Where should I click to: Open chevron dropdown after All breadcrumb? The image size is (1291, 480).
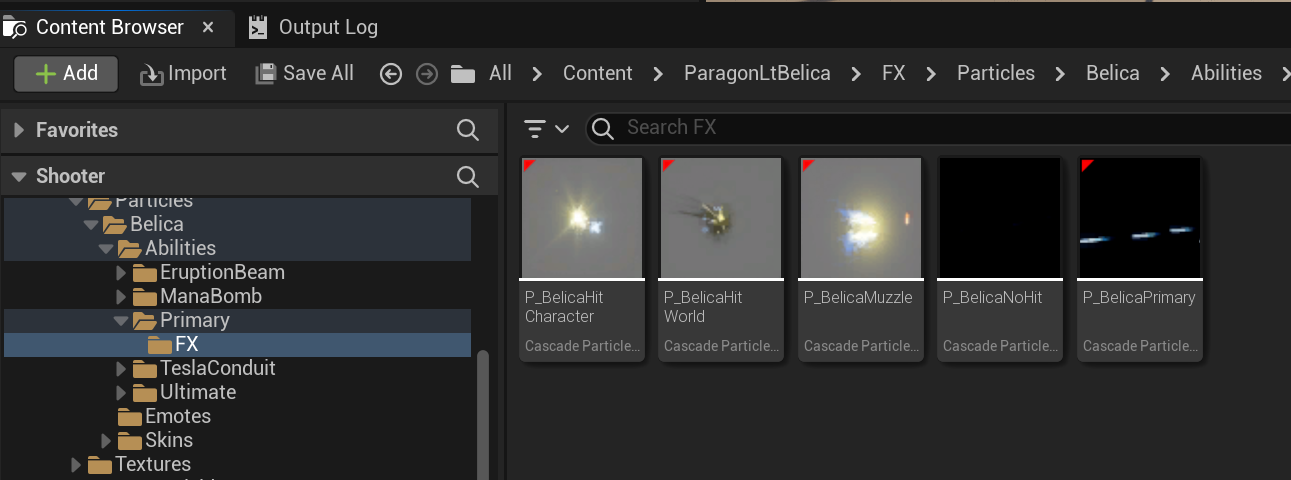click(x=537, y=74)
